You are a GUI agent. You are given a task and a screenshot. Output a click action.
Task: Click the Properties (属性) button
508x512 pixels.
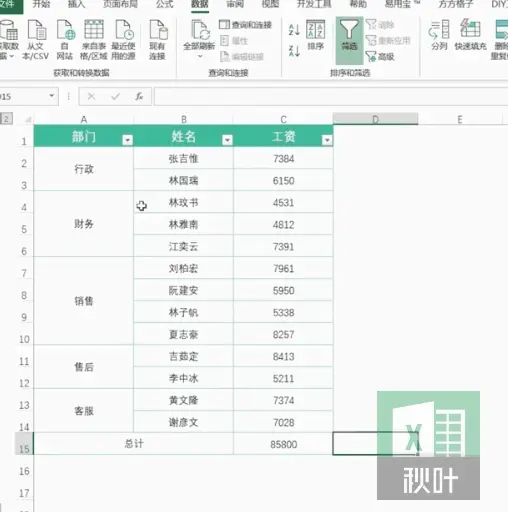click(234, 41)
